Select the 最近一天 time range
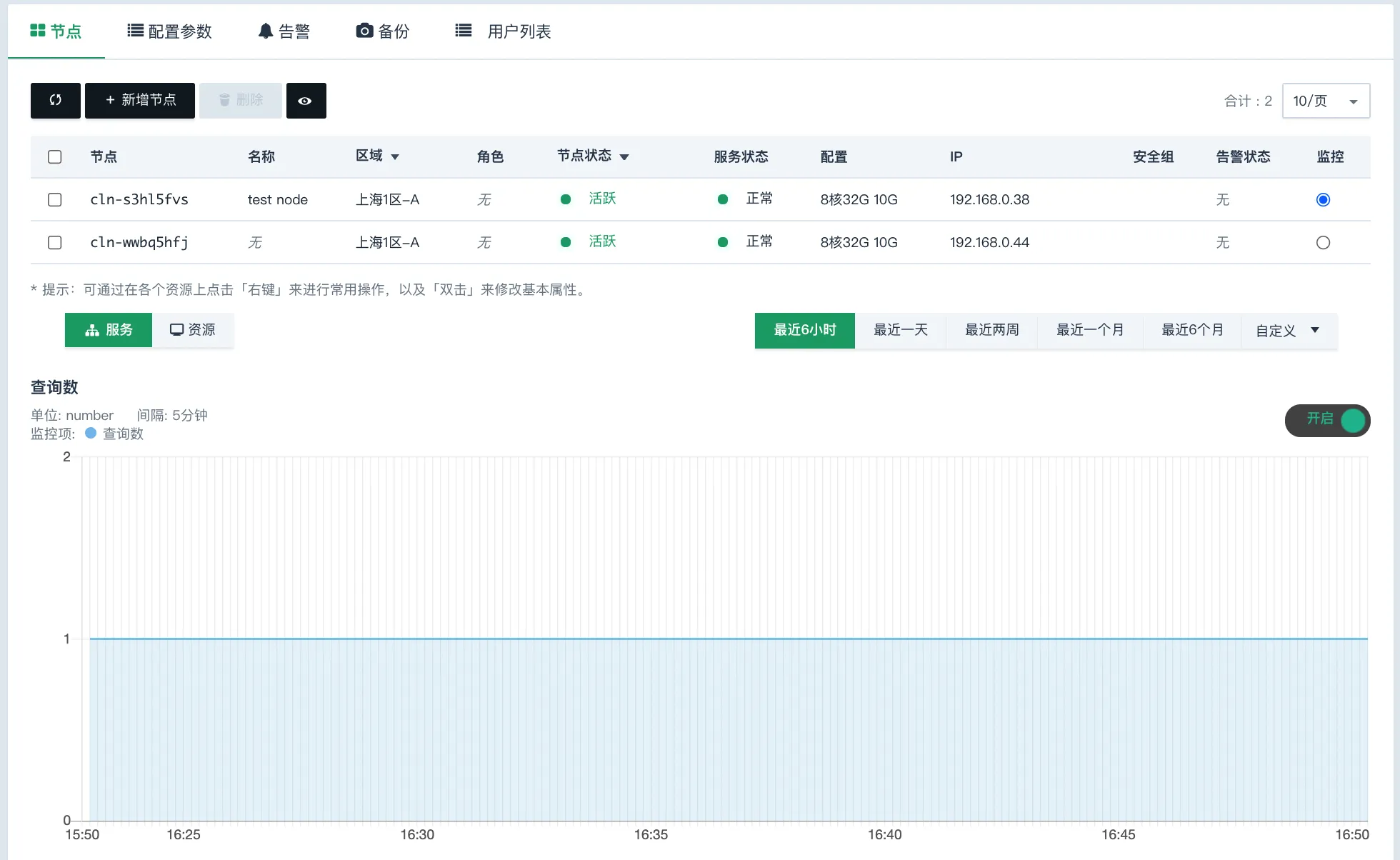 900,330
